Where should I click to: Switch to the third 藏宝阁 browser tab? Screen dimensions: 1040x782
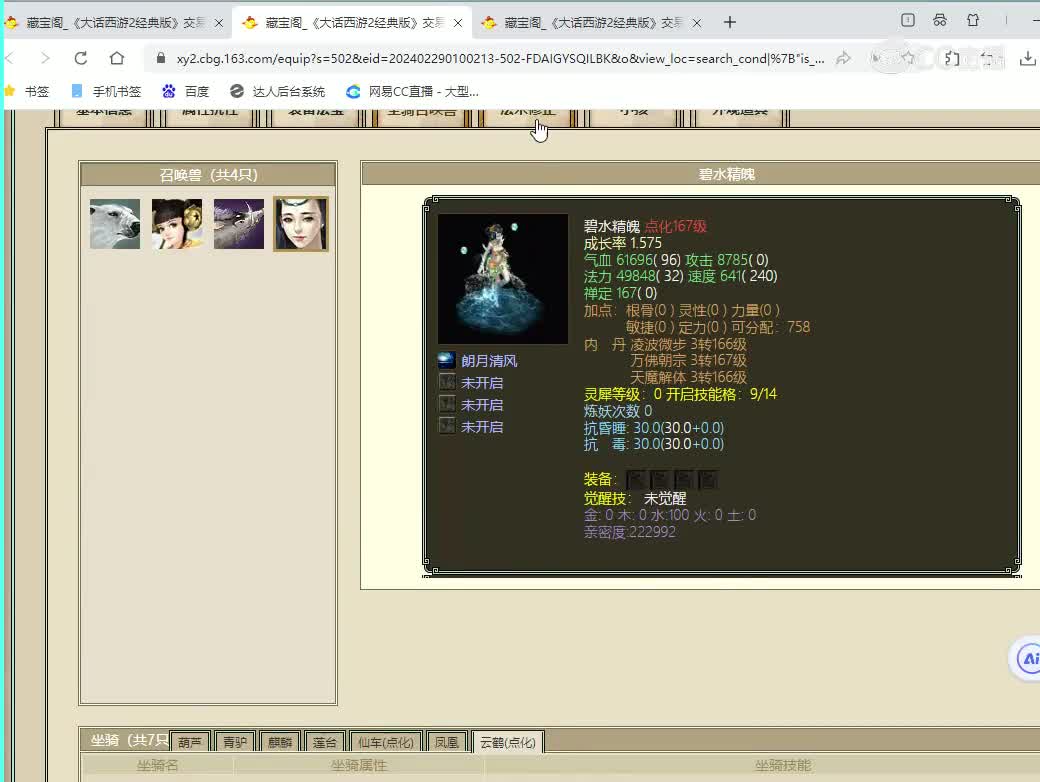(590, 23)
